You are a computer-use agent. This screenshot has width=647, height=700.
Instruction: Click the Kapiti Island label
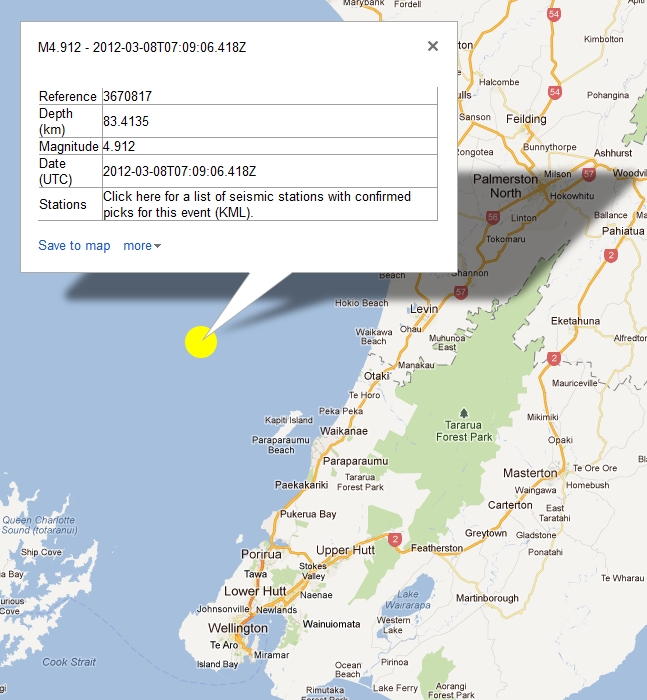coord(289,420)
